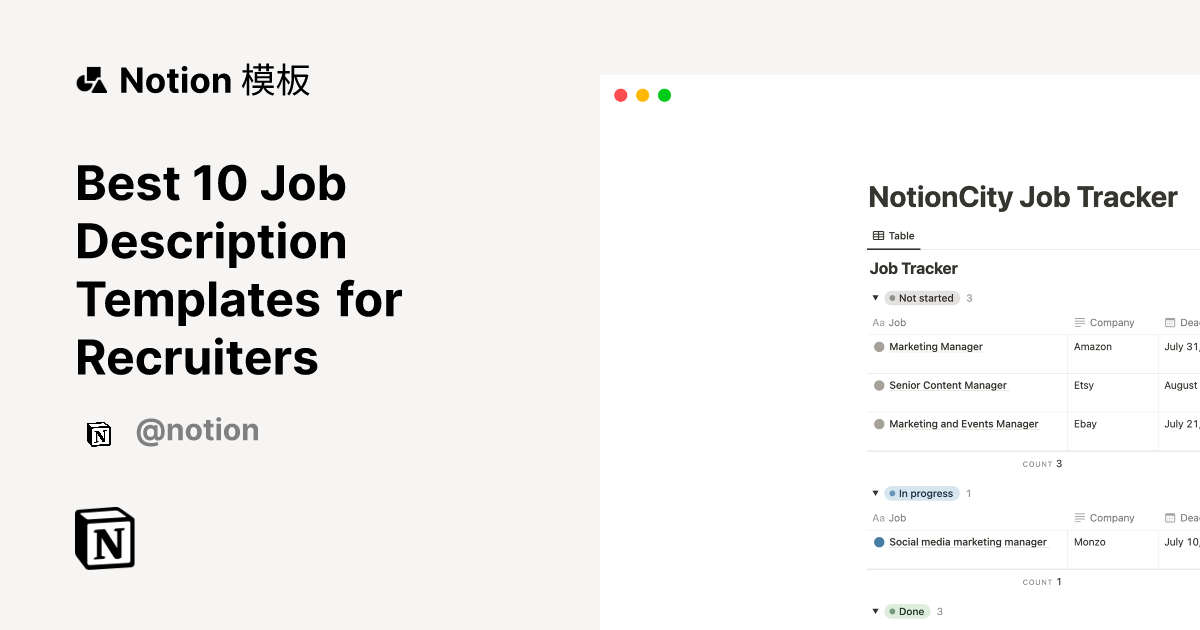Click the large black Notion N logo
The width and height of the screenshot is (1200, 630).
104,538
